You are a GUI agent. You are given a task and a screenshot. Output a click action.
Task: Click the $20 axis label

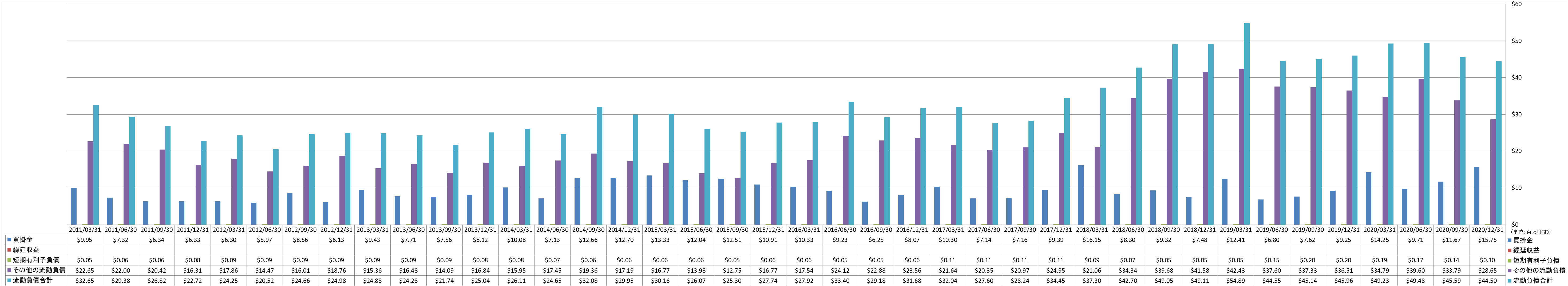[x=1516, y=151]
